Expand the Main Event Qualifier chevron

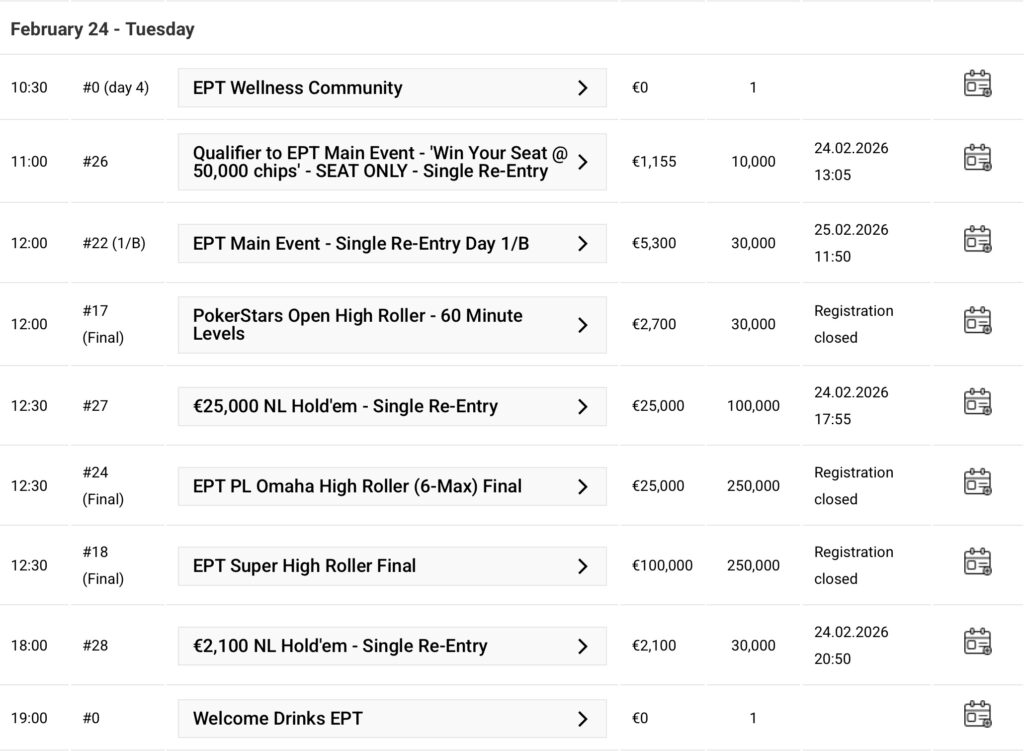pos(583,162)
